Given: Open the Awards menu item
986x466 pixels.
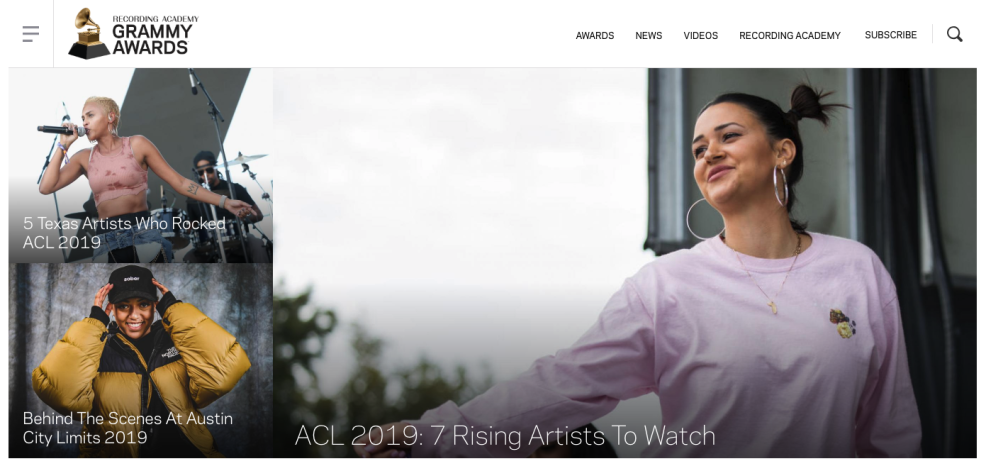Looking at the screenshot, I should pyautogui.click(x=595, y=36).
